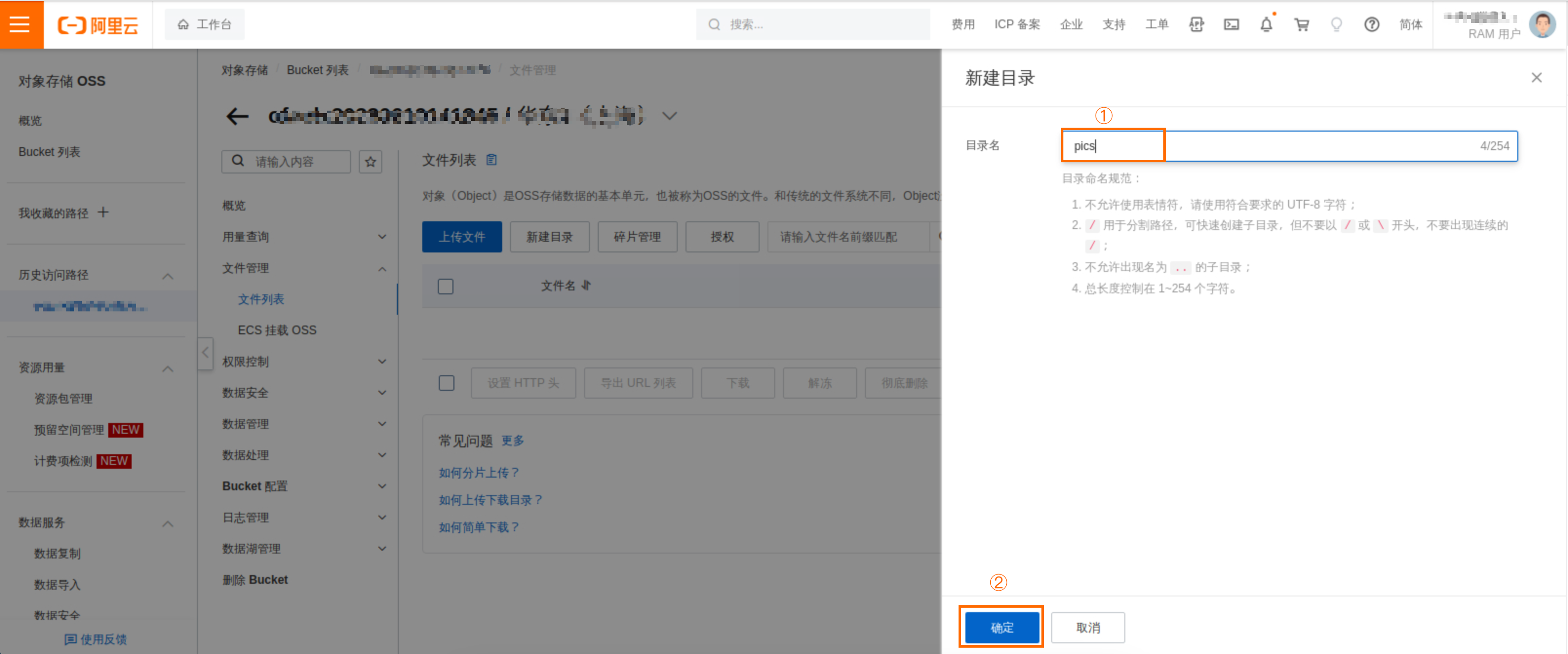Open the hamburger main menu

20,24
